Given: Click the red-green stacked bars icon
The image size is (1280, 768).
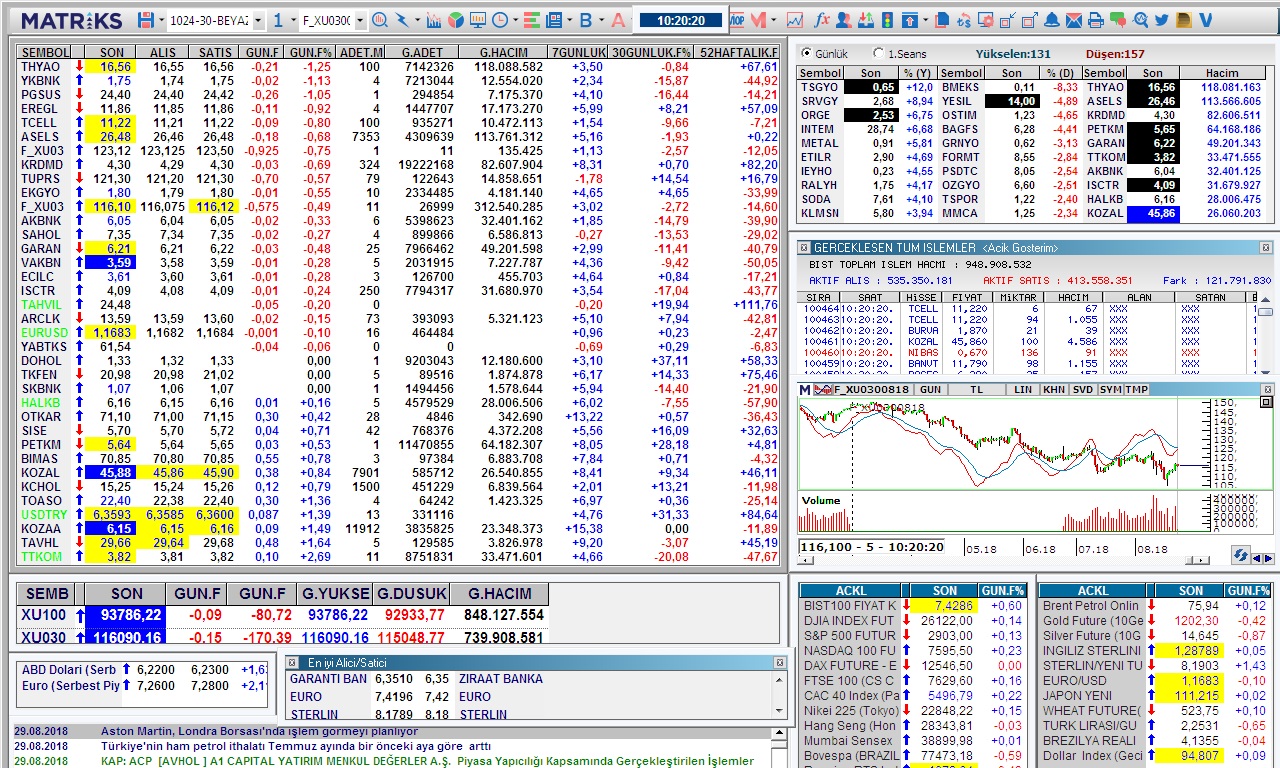Looking at the screenshot, I should (532, 20).
